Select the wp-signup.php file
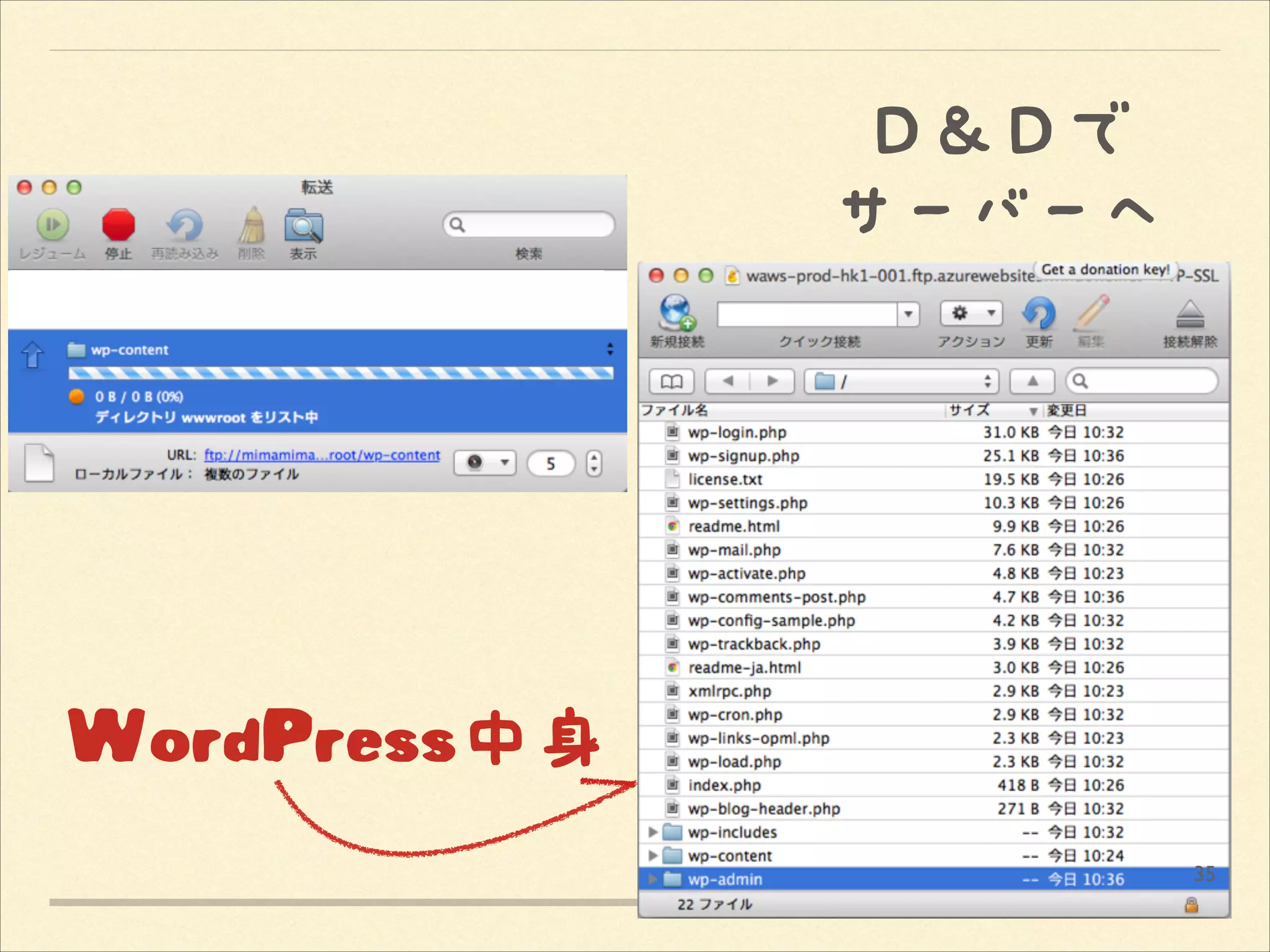Image resolution: width=1270 pixels, height=952 pixels. 934,456
